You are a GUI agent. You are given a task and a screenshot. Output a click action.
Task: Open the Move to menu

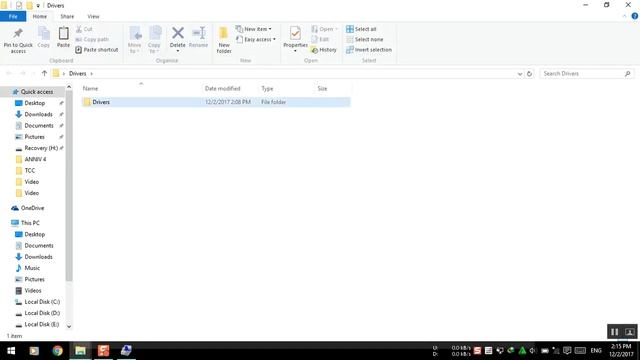pyautogui.click(x=134, y=40)
